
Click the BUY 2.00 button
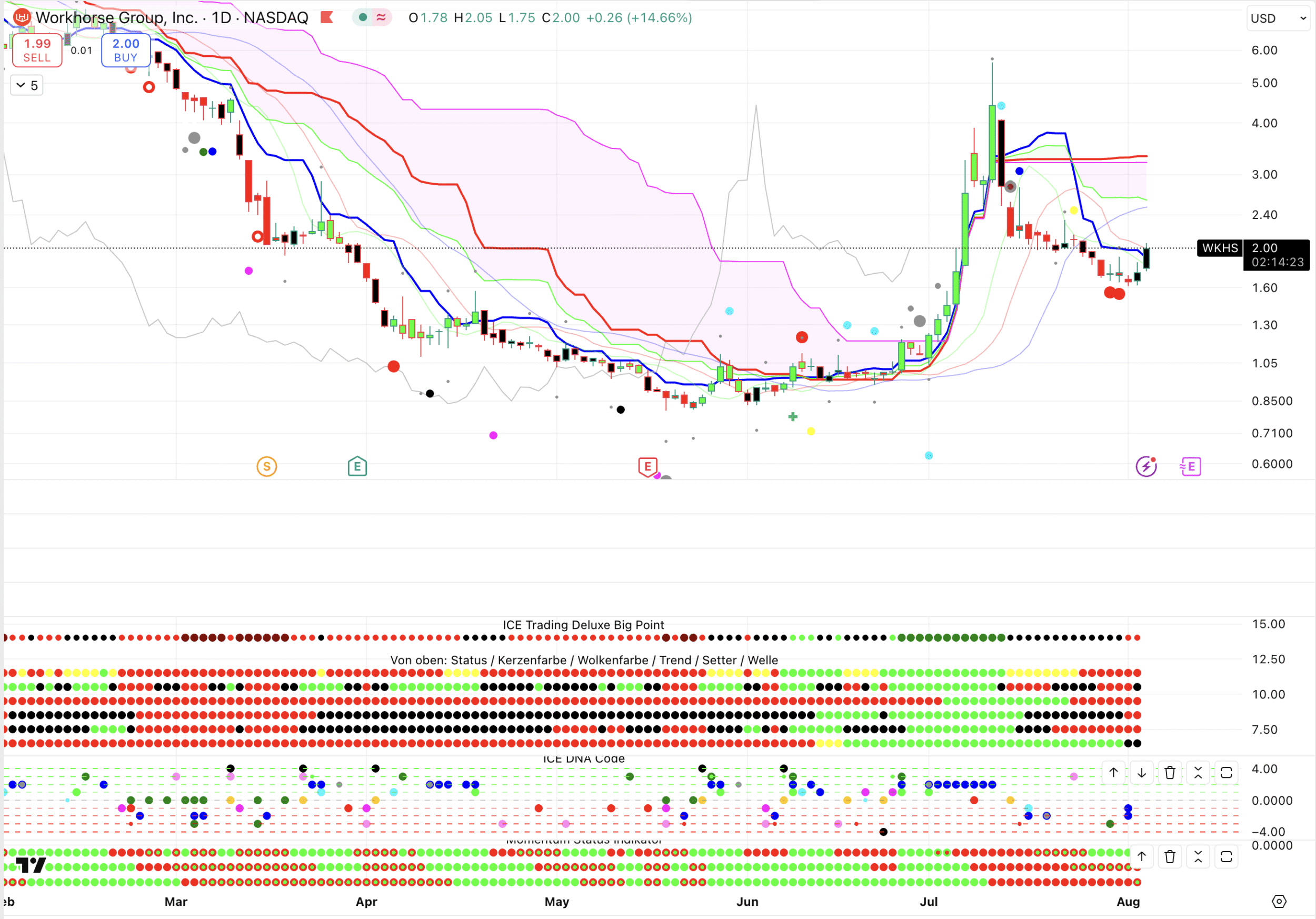[x=125, y=51]
